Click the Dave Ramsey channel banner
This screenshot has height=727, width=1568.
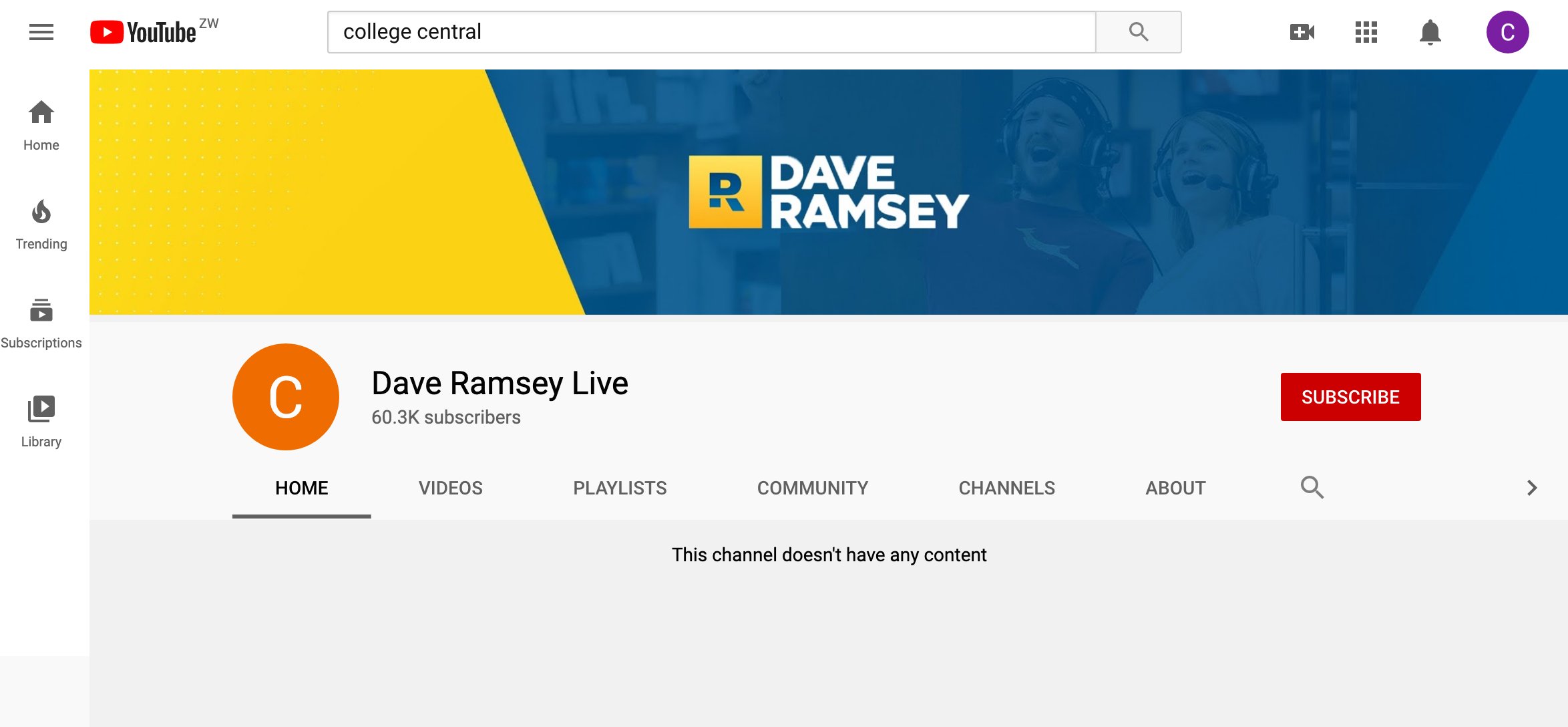click(829, 192)
